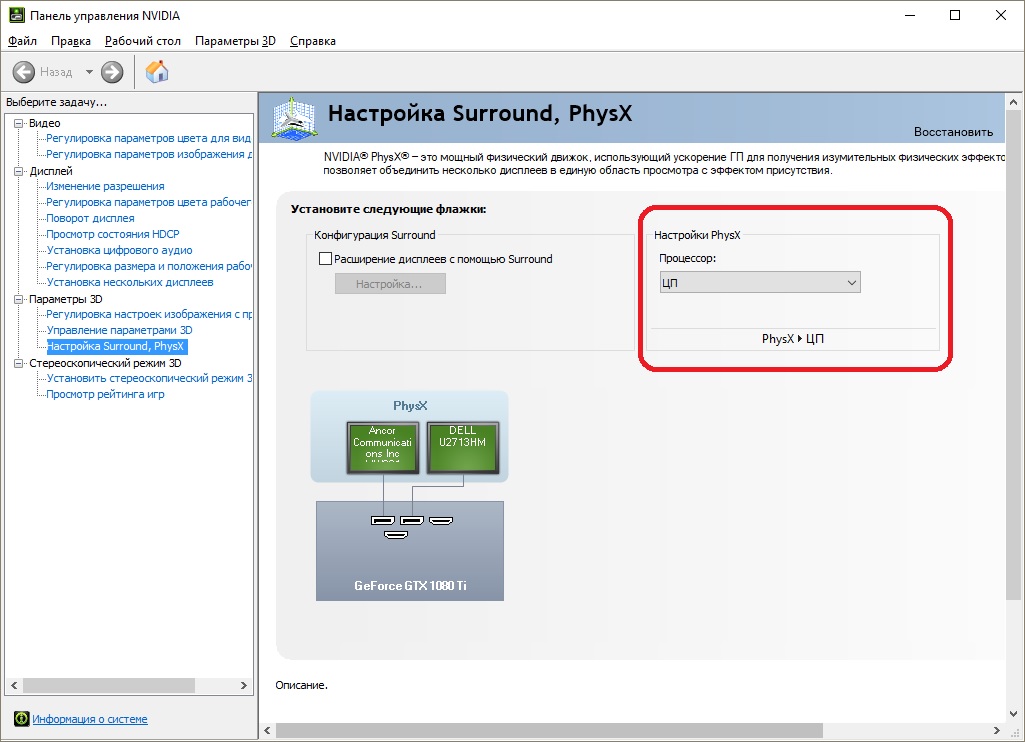This screenshot has height=742, width=1025.
Task: Click the first connector port on GPU diagram
Action: coord(382,520)
